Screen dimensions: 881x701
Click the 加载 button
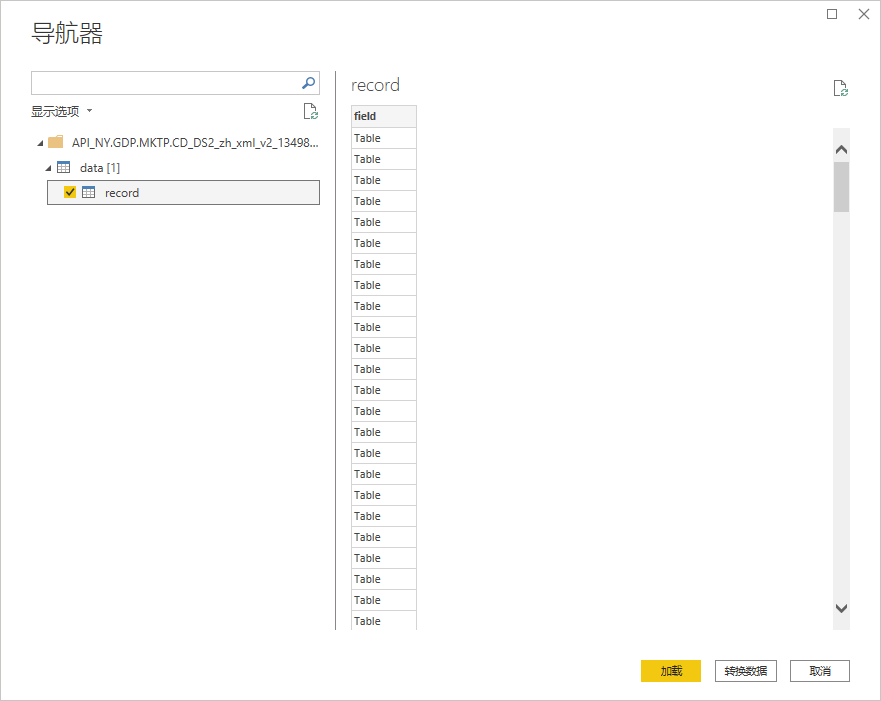point(671,671)
